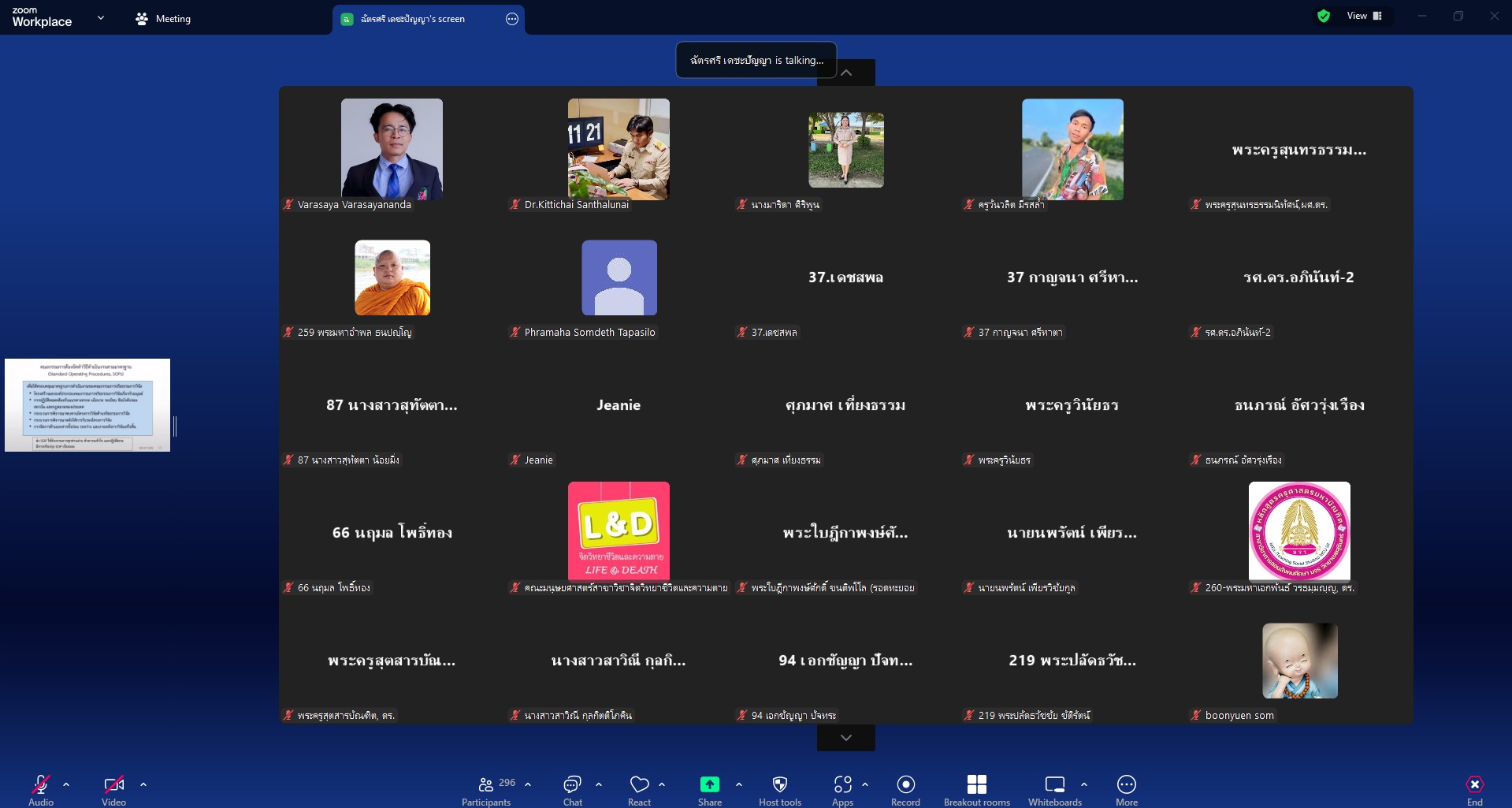Expand the Participants options caret
Image resolution: width=1512 pixels, height=808 pixels.
tap(528, 784)
